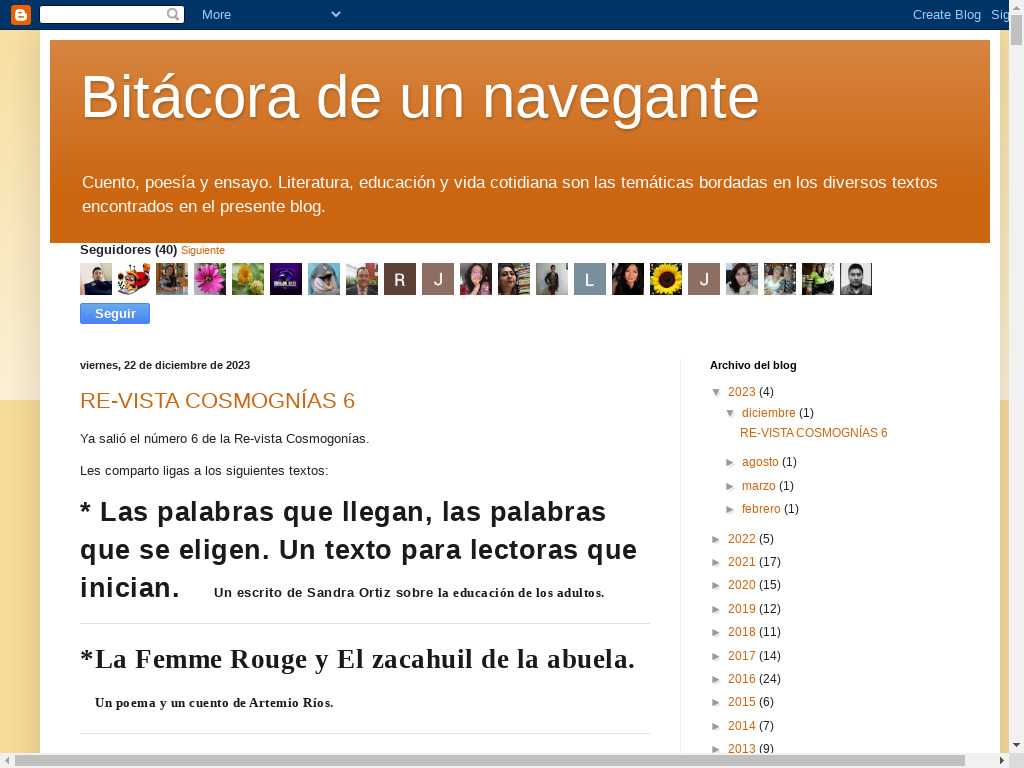
Task: Open the 2016 archive link
Action: click(x=741, y=679)
